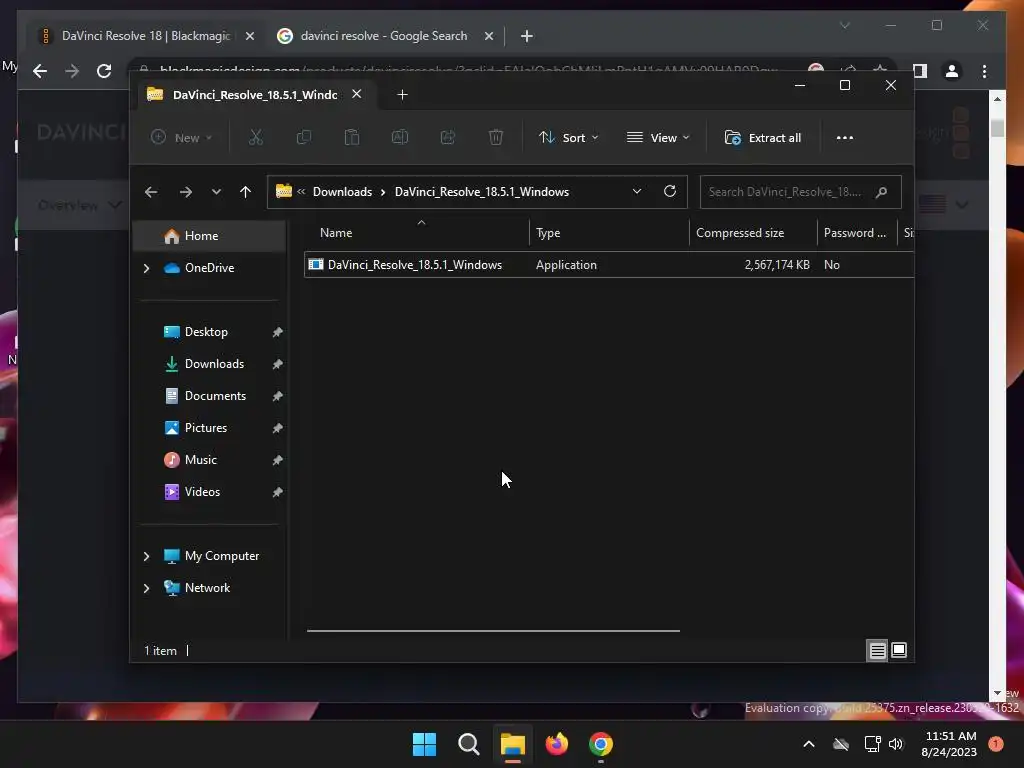
Task: Show hidden tray icons chevron
Action: click(x=808, y=744)
